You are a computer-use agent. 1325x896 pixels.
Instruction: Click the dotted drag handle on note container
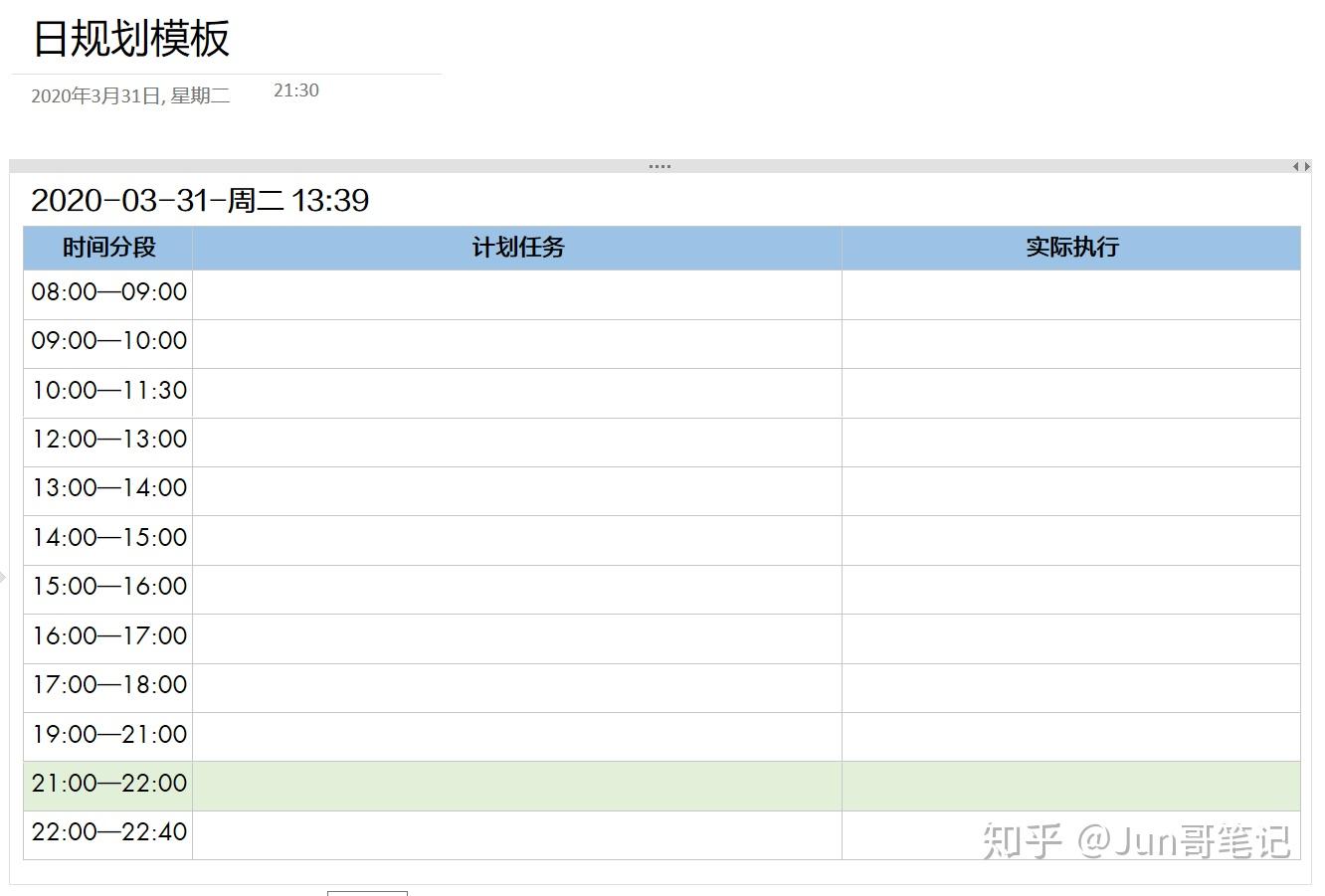coord(660,166)
